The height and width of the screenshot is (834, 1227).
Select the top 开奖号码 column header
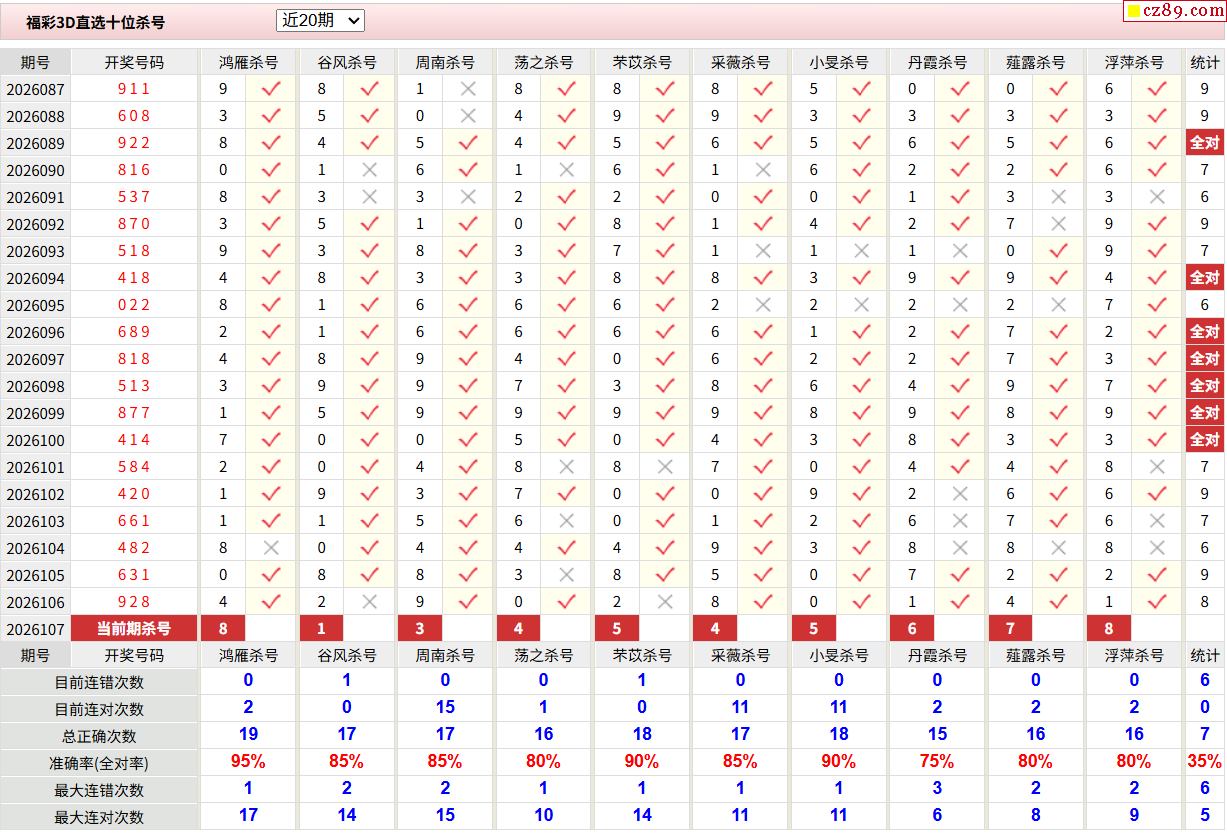(134, 62)
